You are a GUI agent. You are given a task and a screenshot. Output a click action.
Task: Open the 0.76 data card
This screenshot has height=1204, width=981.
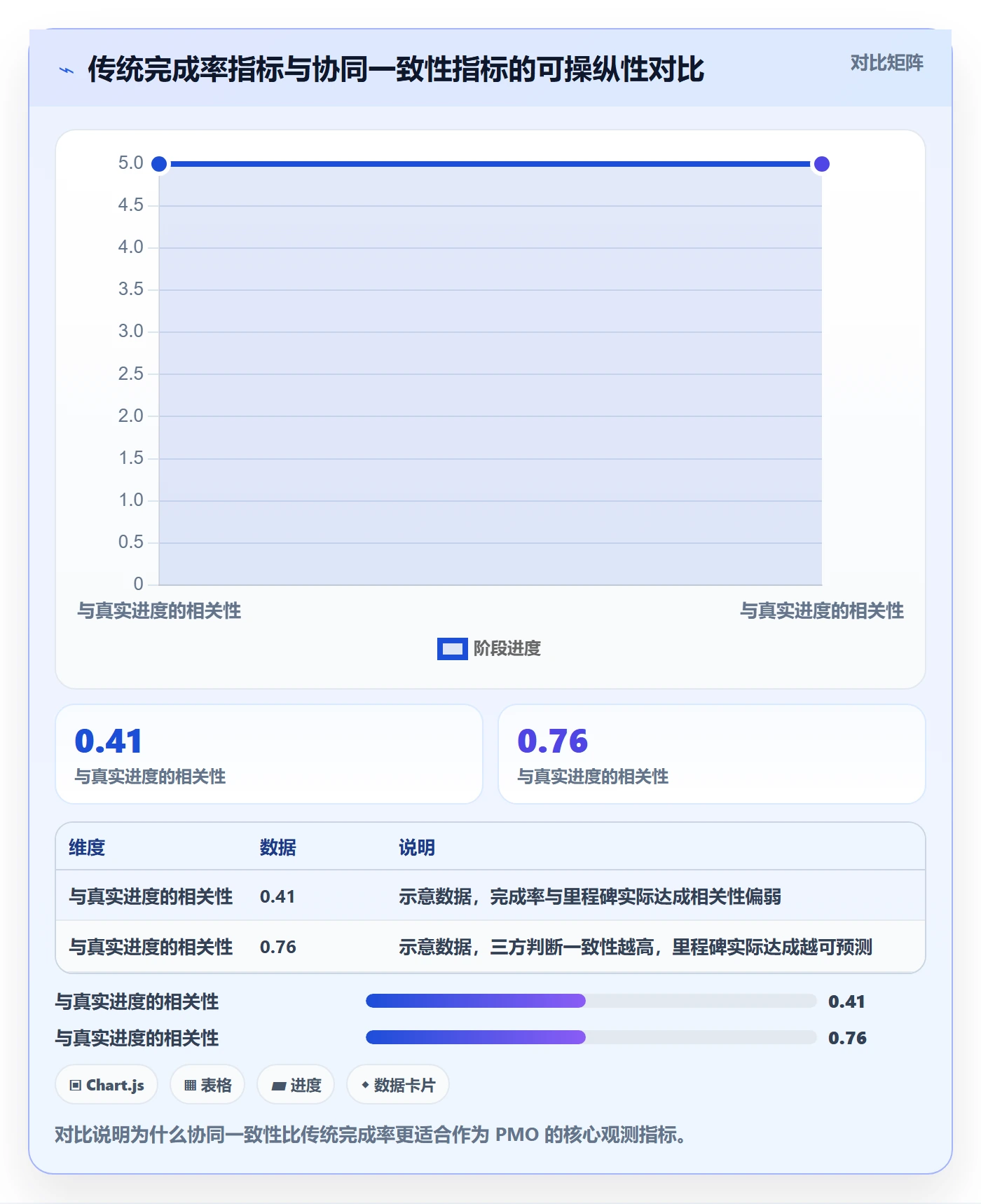click(x=712, y=754)
